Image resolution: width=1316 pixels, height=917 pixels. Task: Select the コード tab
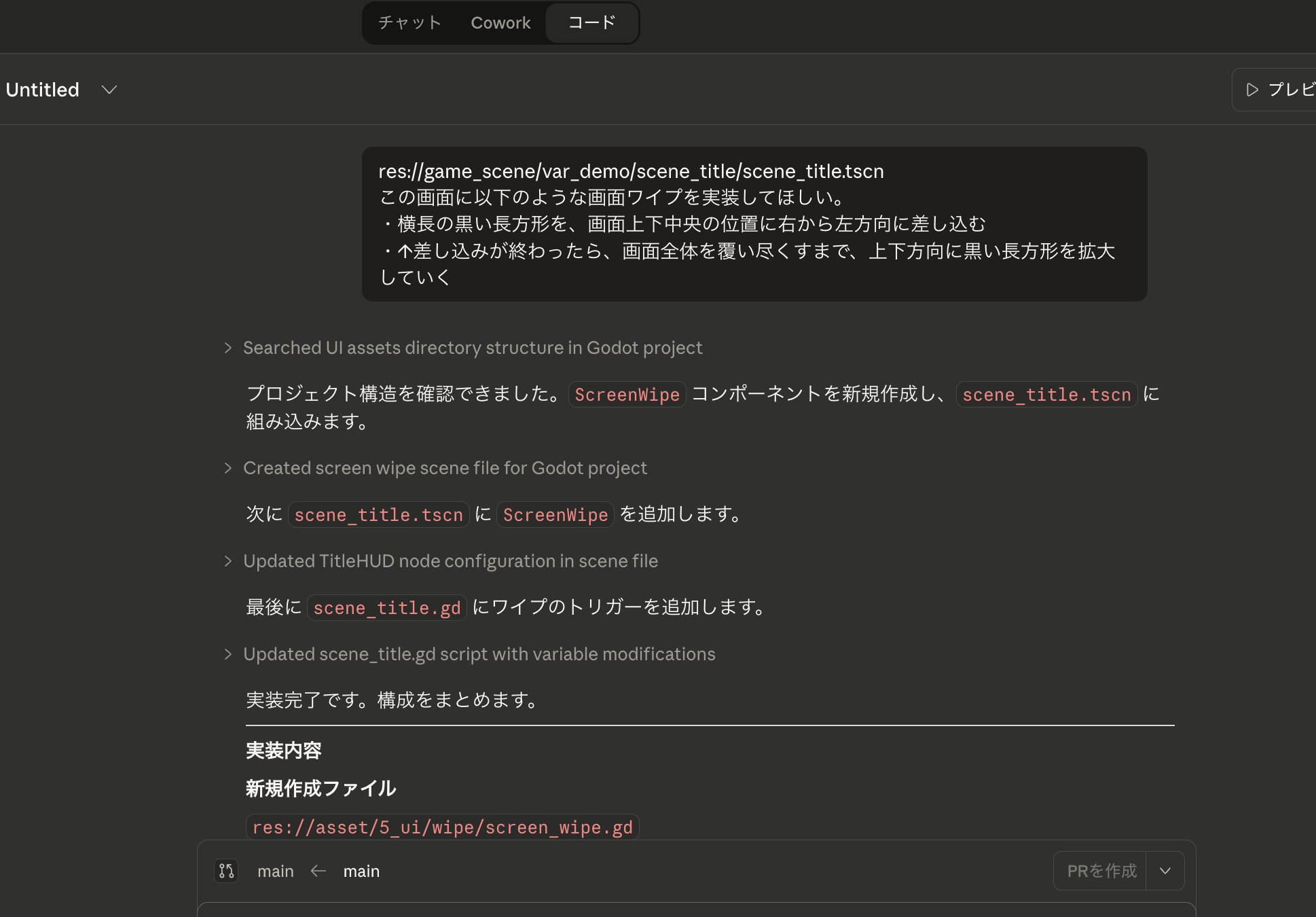point(591,23)
